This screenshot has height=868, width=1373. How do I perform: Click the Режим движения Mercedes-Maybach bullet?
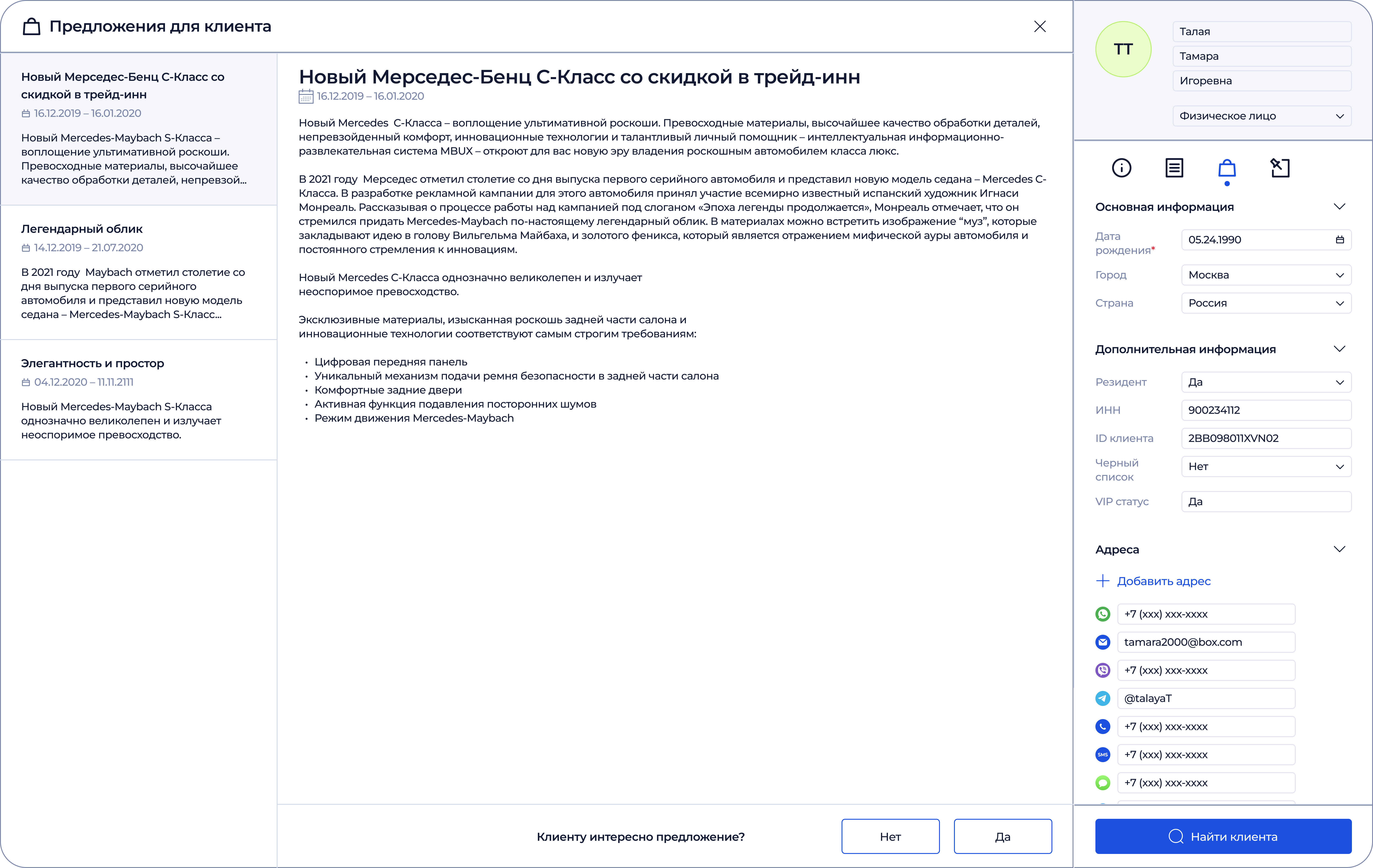tap(414, 418)
